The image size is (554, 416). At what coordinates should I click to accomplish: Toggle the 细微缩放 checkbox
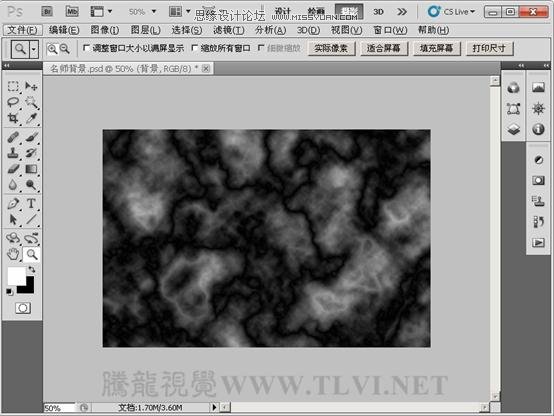coord(261,48)
